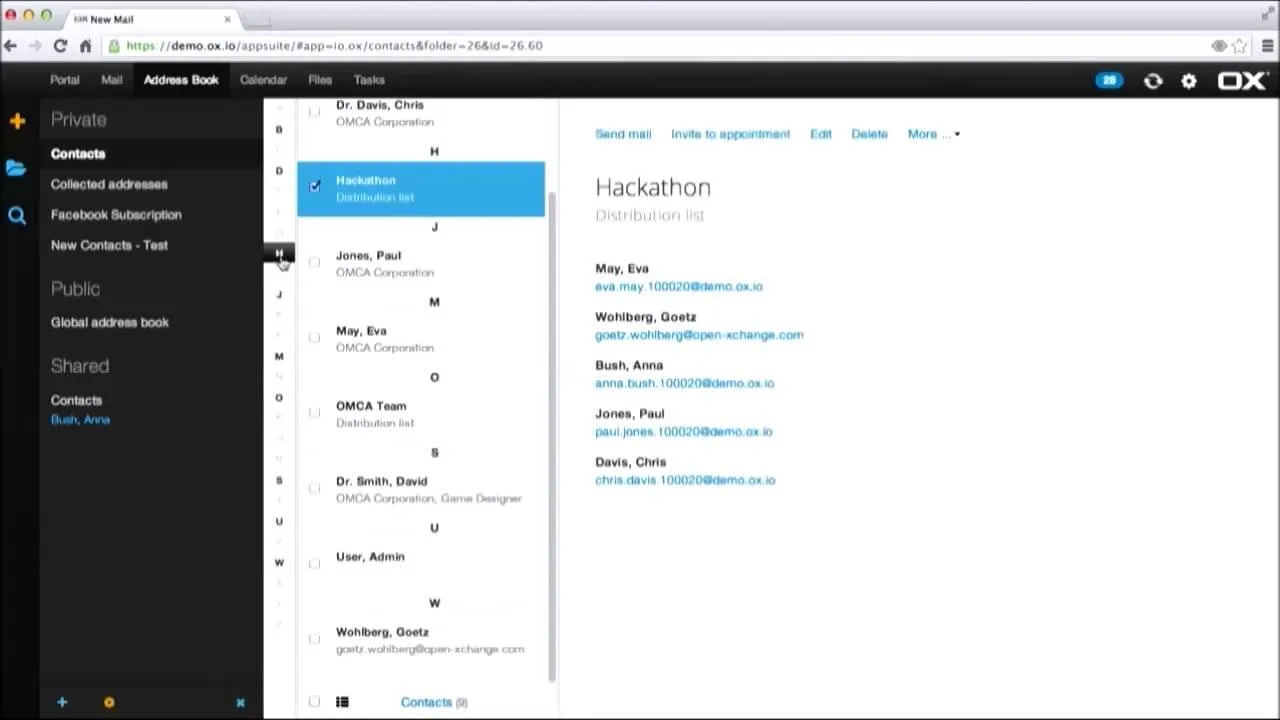
Task: Click the blue plus add folder icon
Action: coord(62,702)
